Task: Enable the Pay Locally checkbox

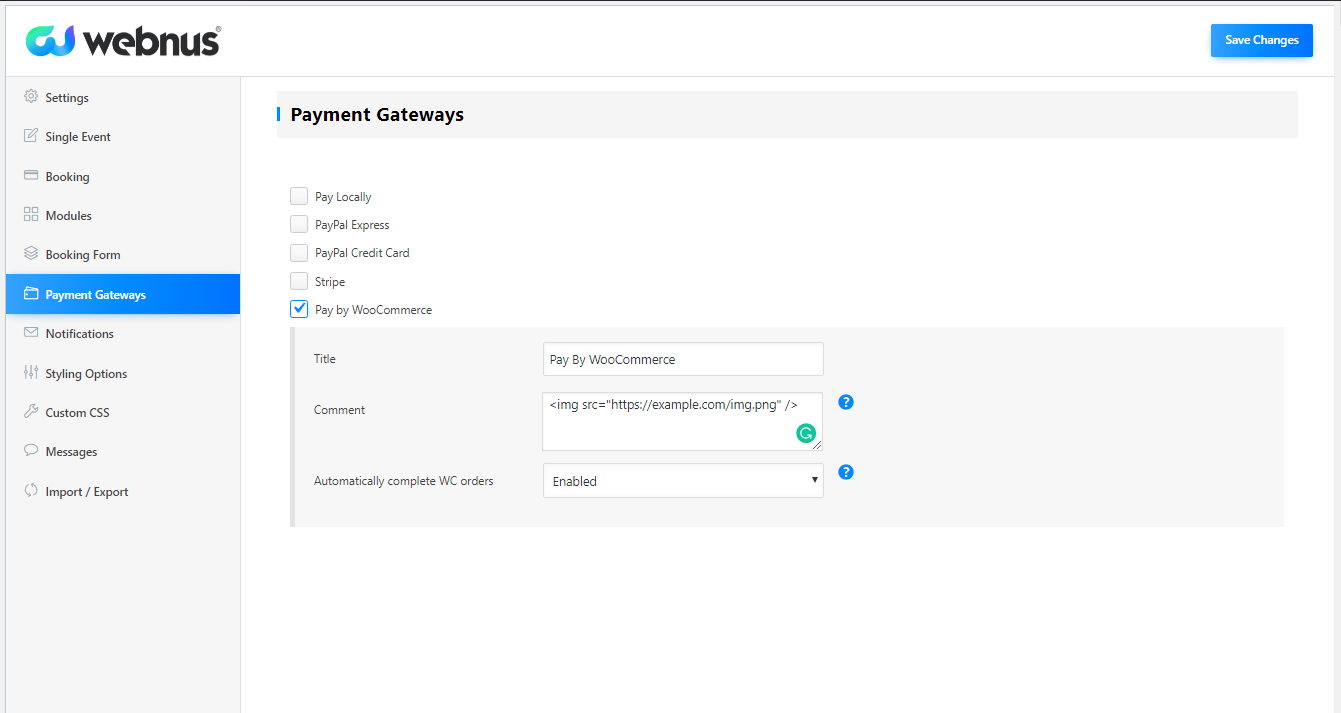Action: click(299, 196)
